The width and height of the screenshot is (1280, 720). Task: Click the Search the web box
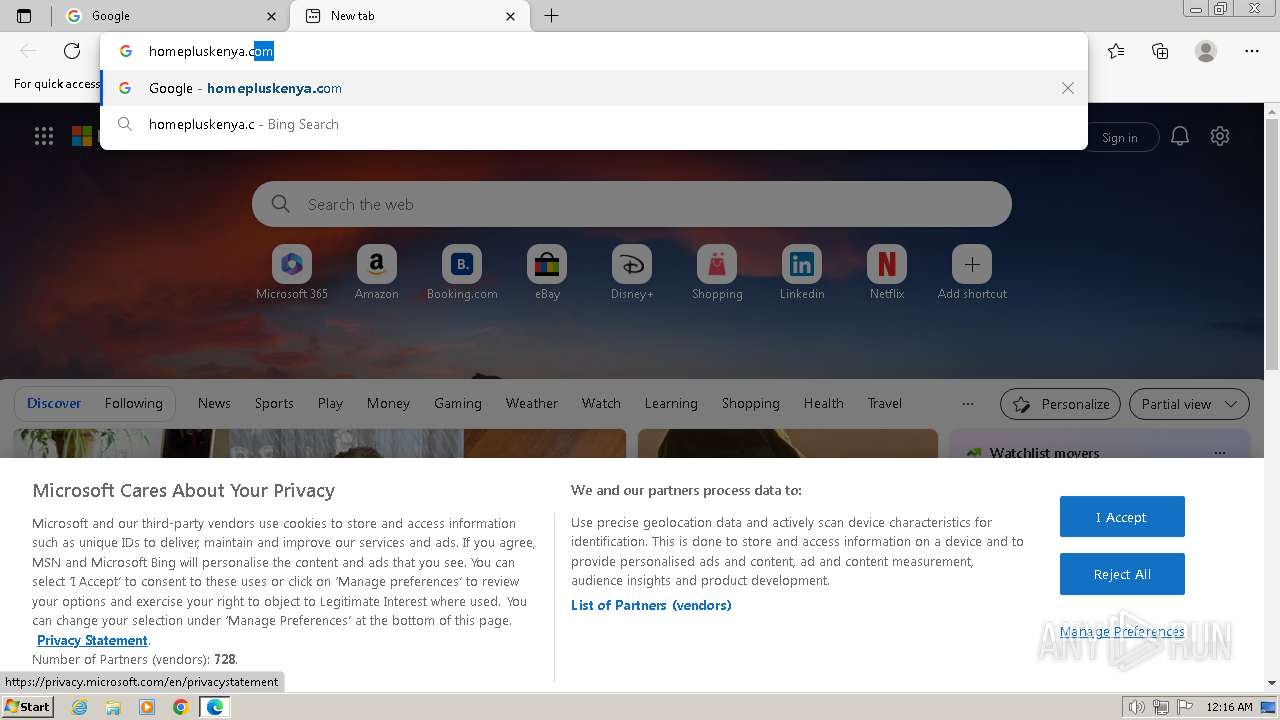click(632, 204)
